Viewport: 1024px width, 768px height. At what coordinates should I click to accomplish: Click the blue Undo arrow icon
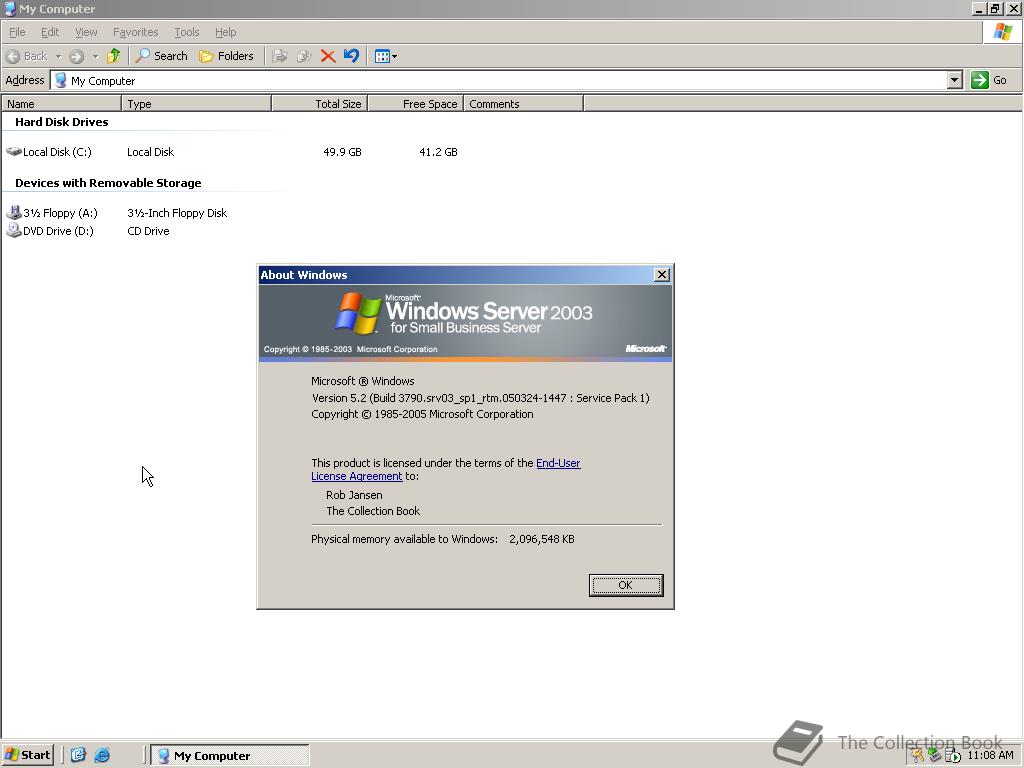click(x=351, y=56)
